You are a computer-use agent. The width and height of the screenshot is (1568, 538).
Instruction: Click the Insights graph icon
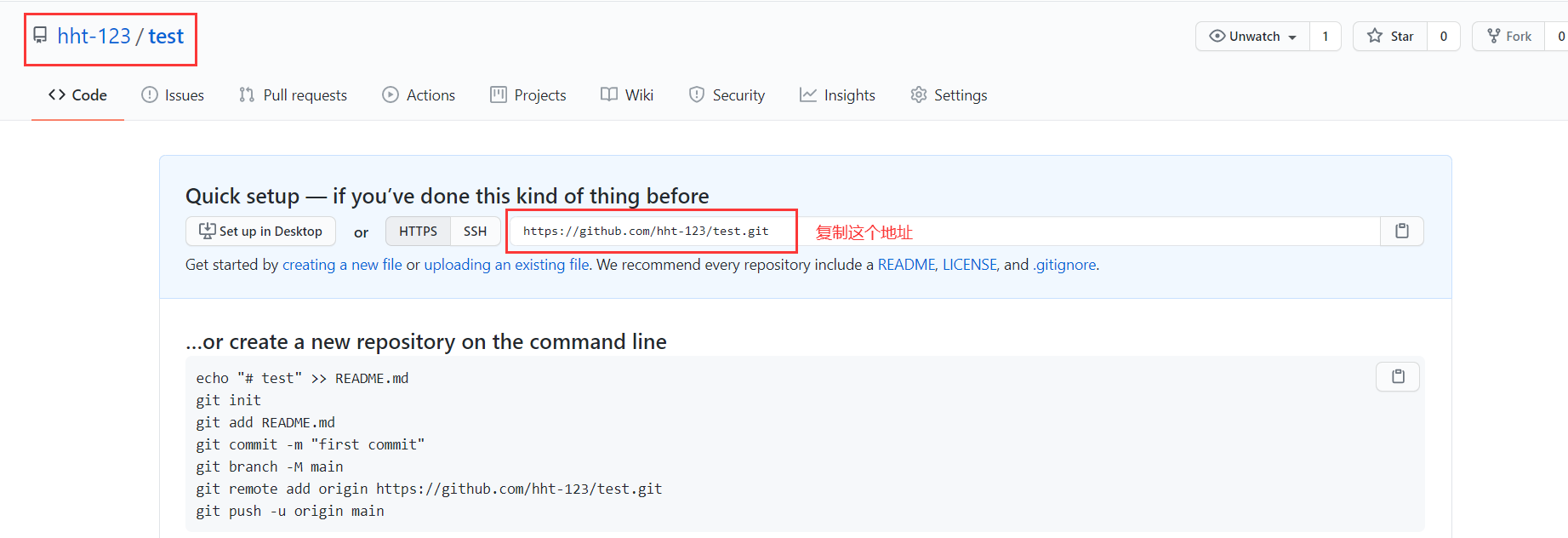808,94
